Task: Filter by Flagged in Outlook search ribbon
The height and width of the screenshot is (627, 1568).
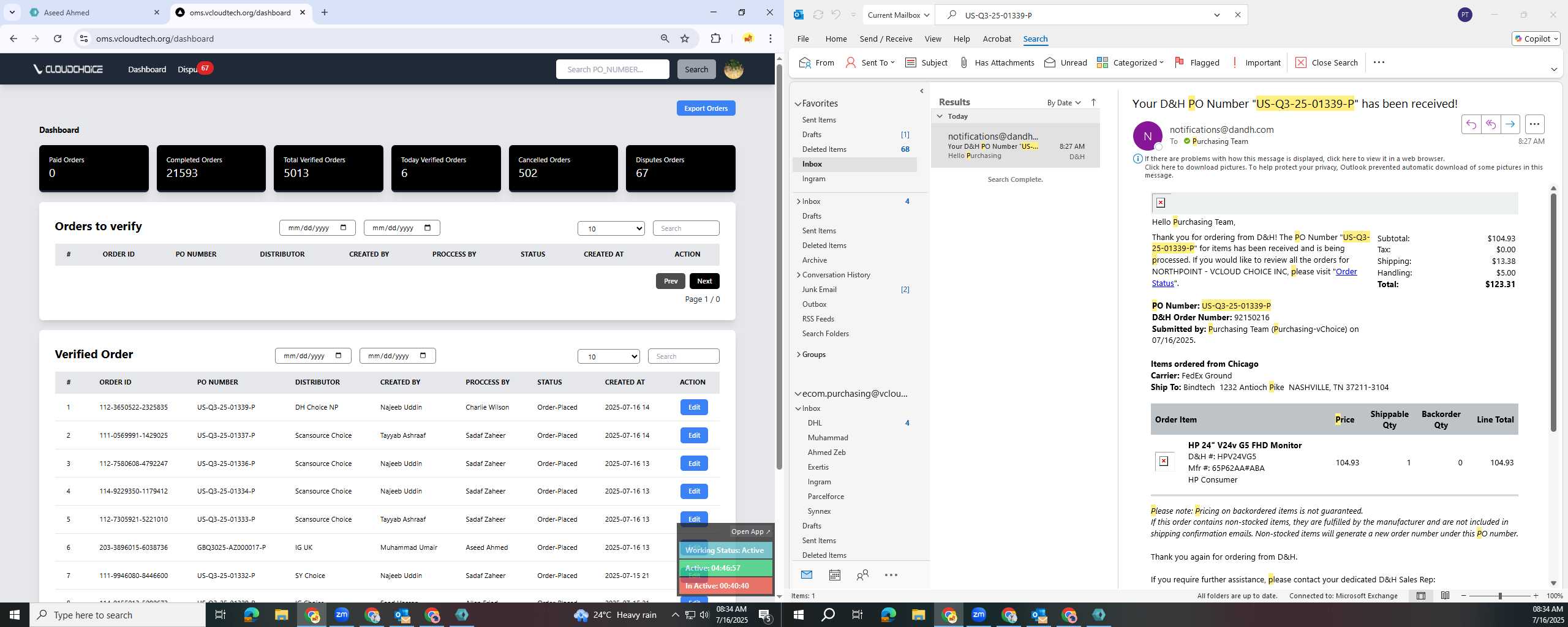Action: [x=1197, y=62]
